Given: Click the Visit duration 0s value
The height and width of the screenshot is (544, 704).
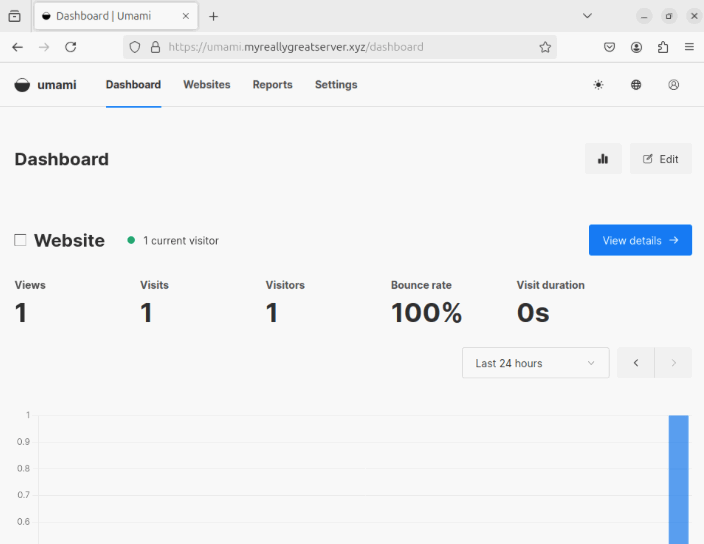Looking at the screenshot, I should (533, 313).
